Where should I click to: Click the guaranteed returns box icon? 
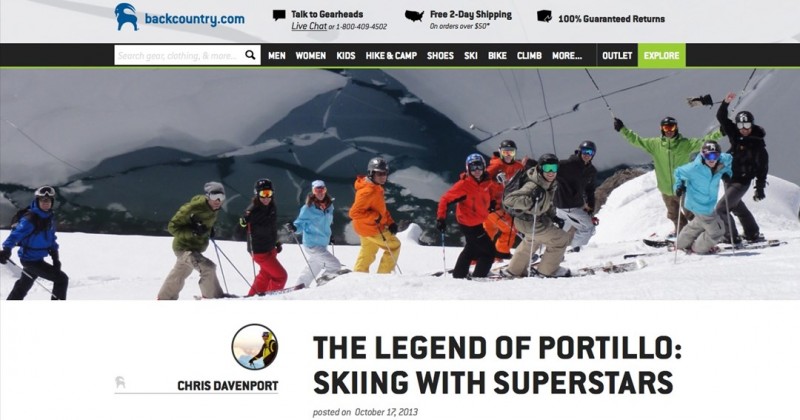544,17
